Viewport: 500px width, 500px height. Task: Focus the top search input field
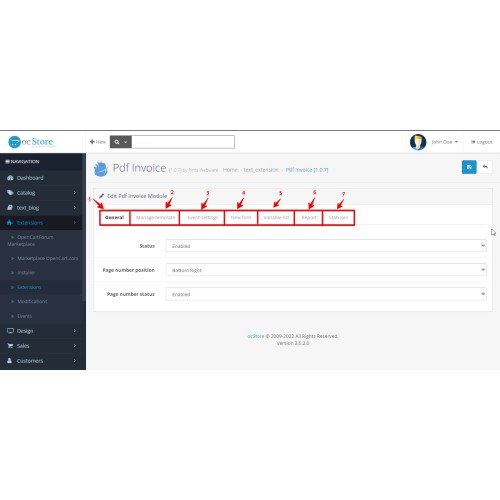coord(183,142)
